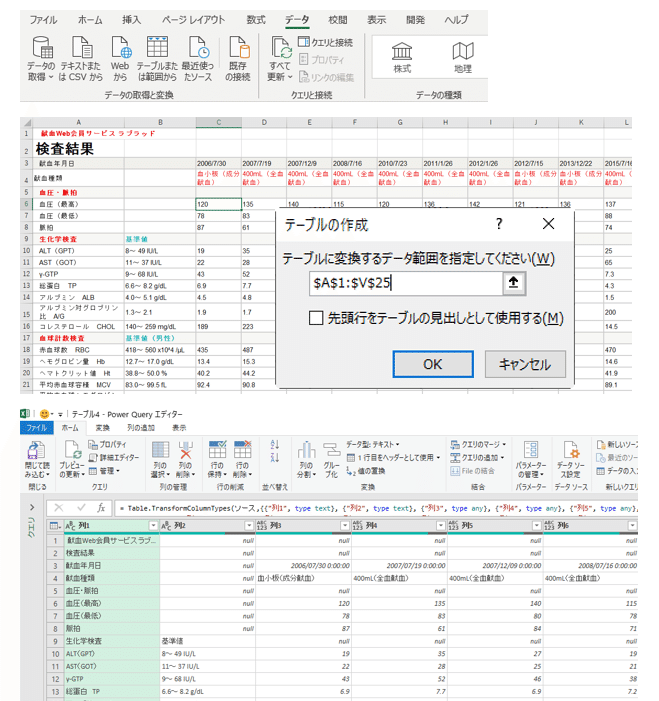Click the fx formula icon in Power Query
The width and height of the screenshot is (659, 701).
click(x=101, y=508)
